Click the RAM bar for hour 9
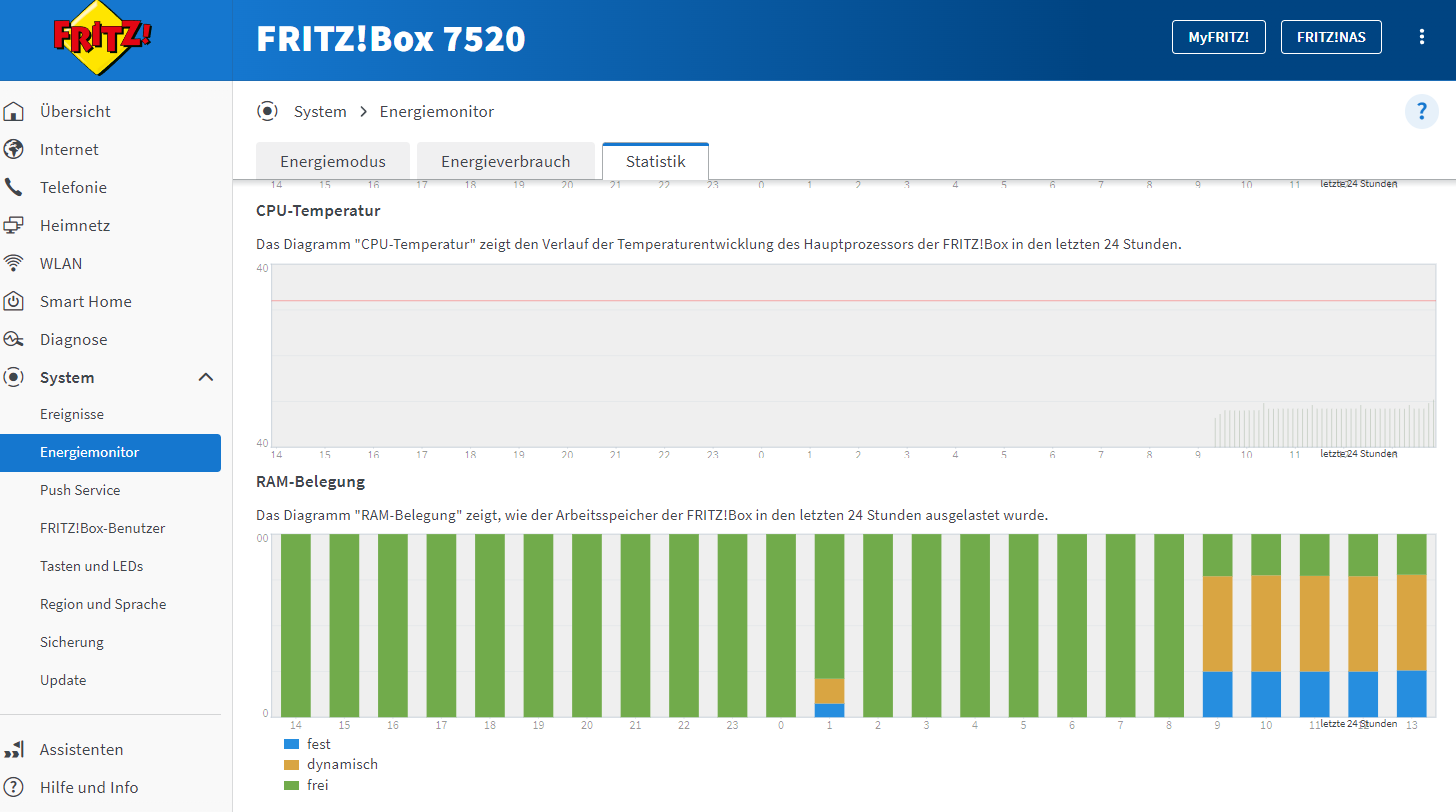Viewport: 1456px width, 812px height. tap(1217, 625)
